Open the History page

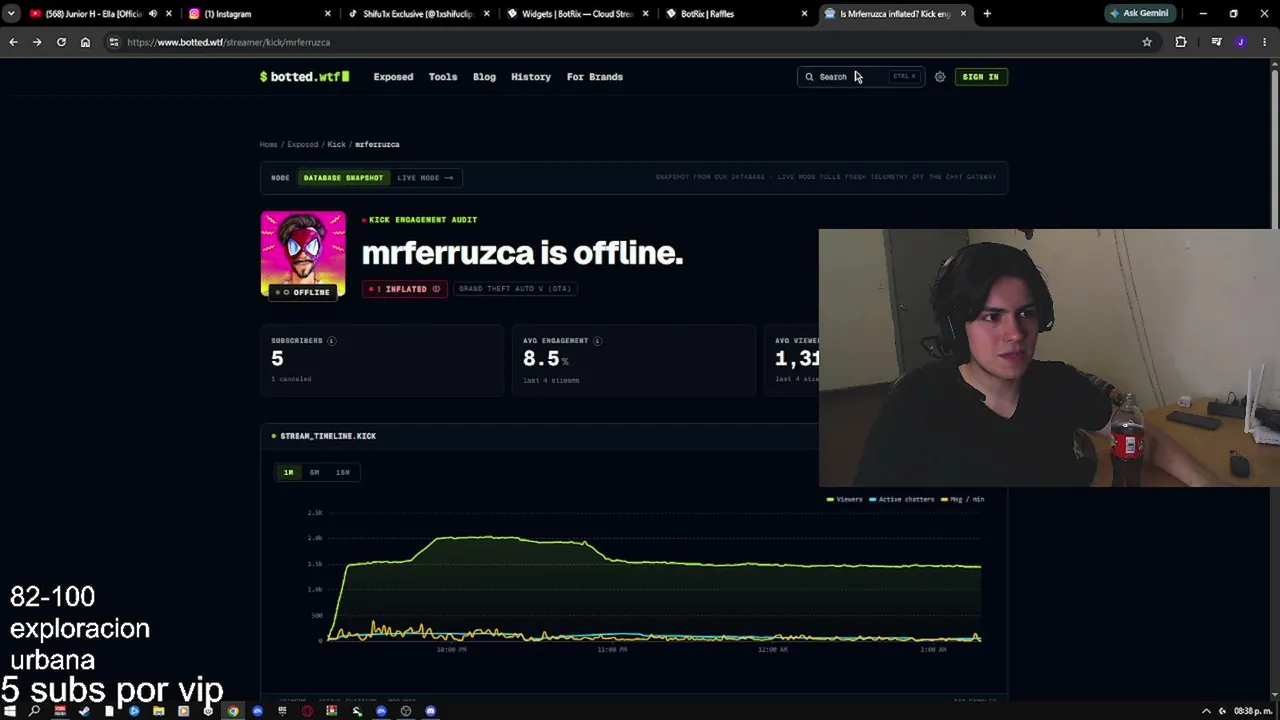pos(531,77)
